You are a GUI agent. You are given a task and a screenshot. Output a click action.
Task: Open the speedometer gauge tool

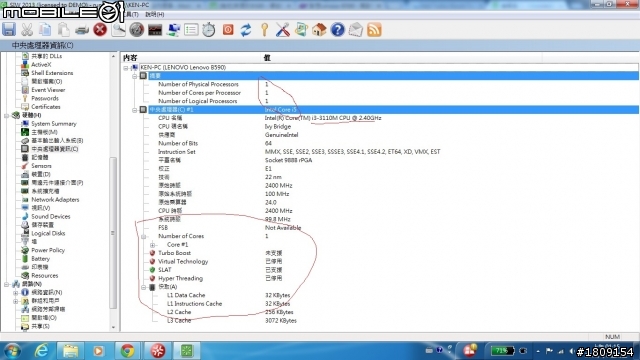coord(137,30)
